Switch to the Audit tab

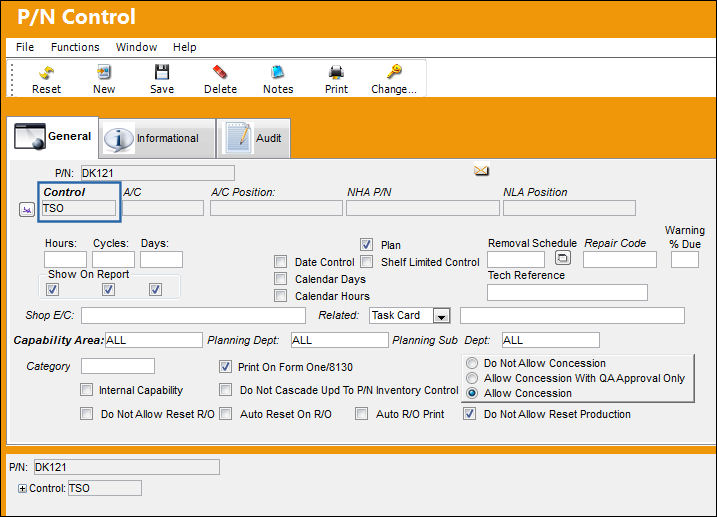coord(254,138)
